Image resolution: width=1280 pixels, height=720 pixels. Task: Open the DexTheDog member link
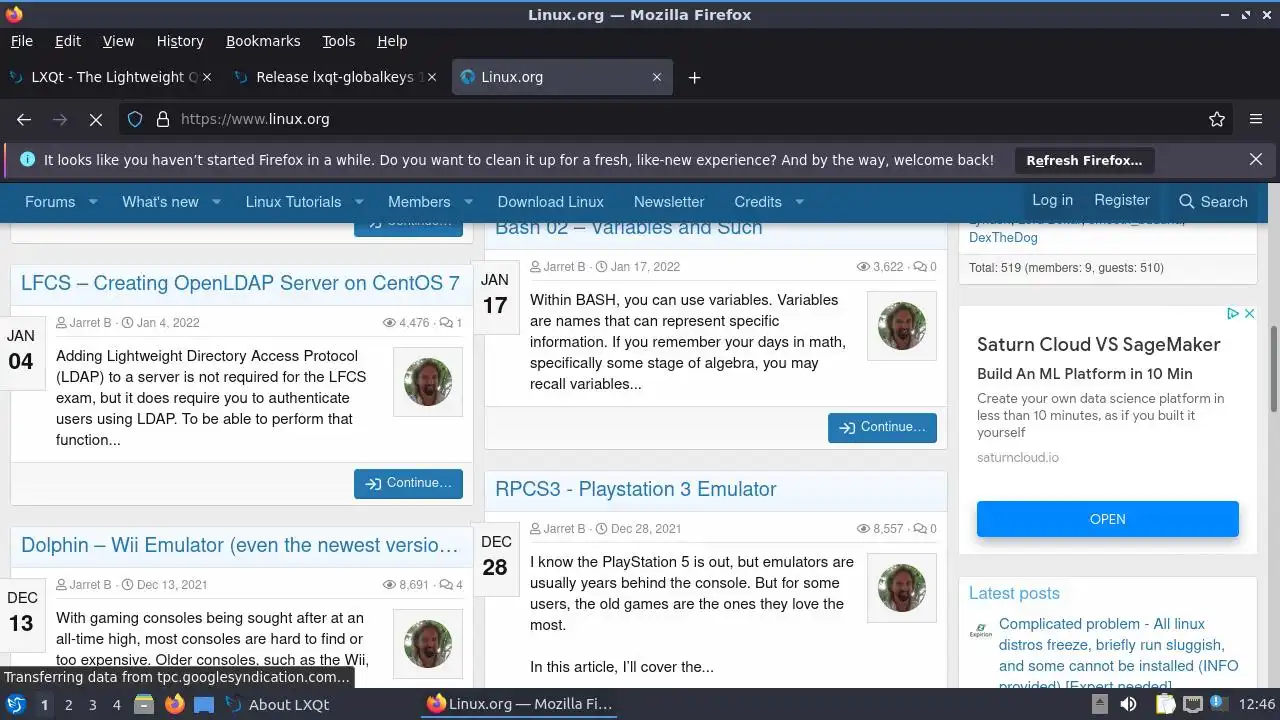[1003, 237]
